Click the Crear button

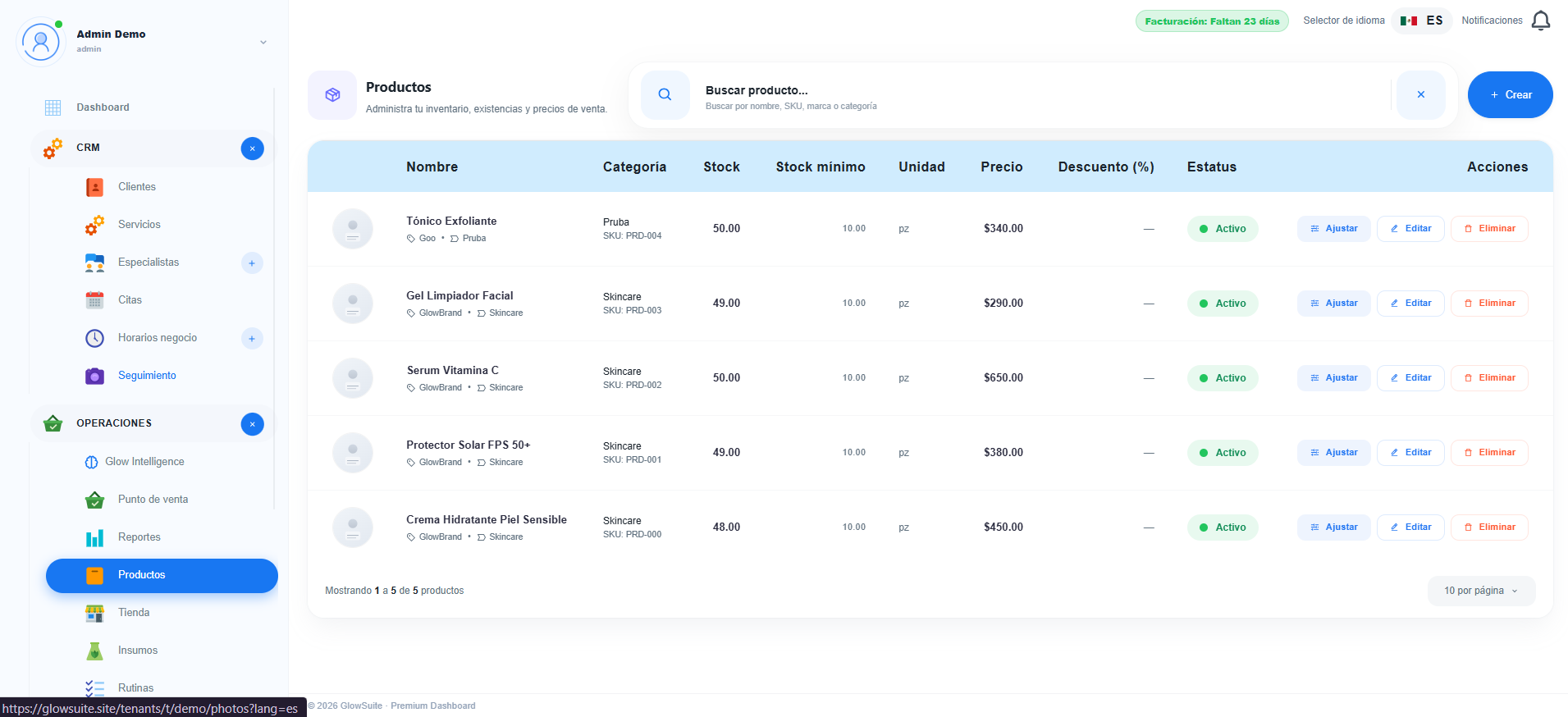(x=1510, y=95)
